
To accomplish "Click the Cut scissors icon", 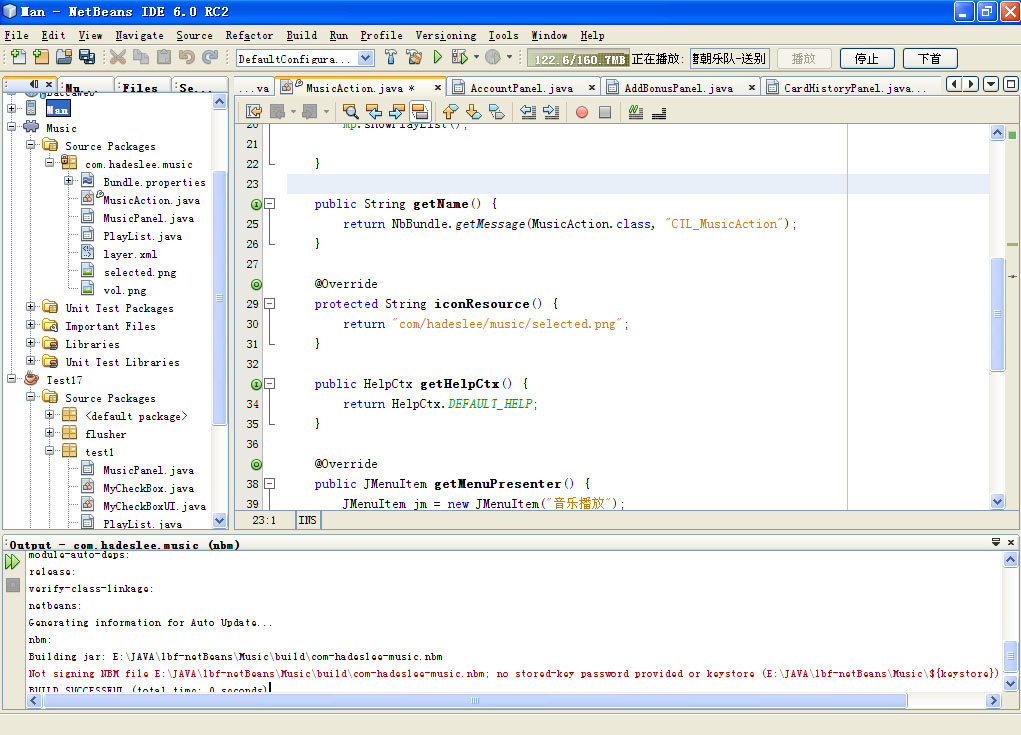I will click(x=118, y=57).
